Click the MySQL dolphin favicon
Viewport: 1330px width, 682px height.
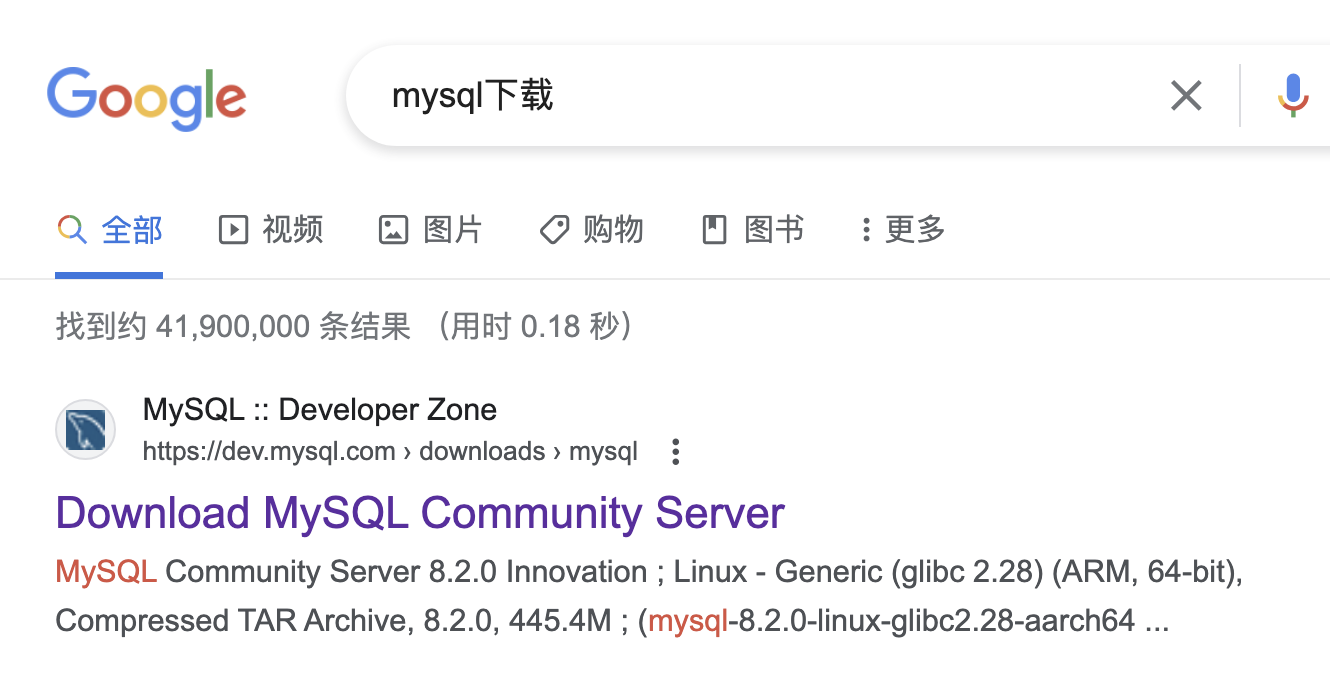[85, 430]
